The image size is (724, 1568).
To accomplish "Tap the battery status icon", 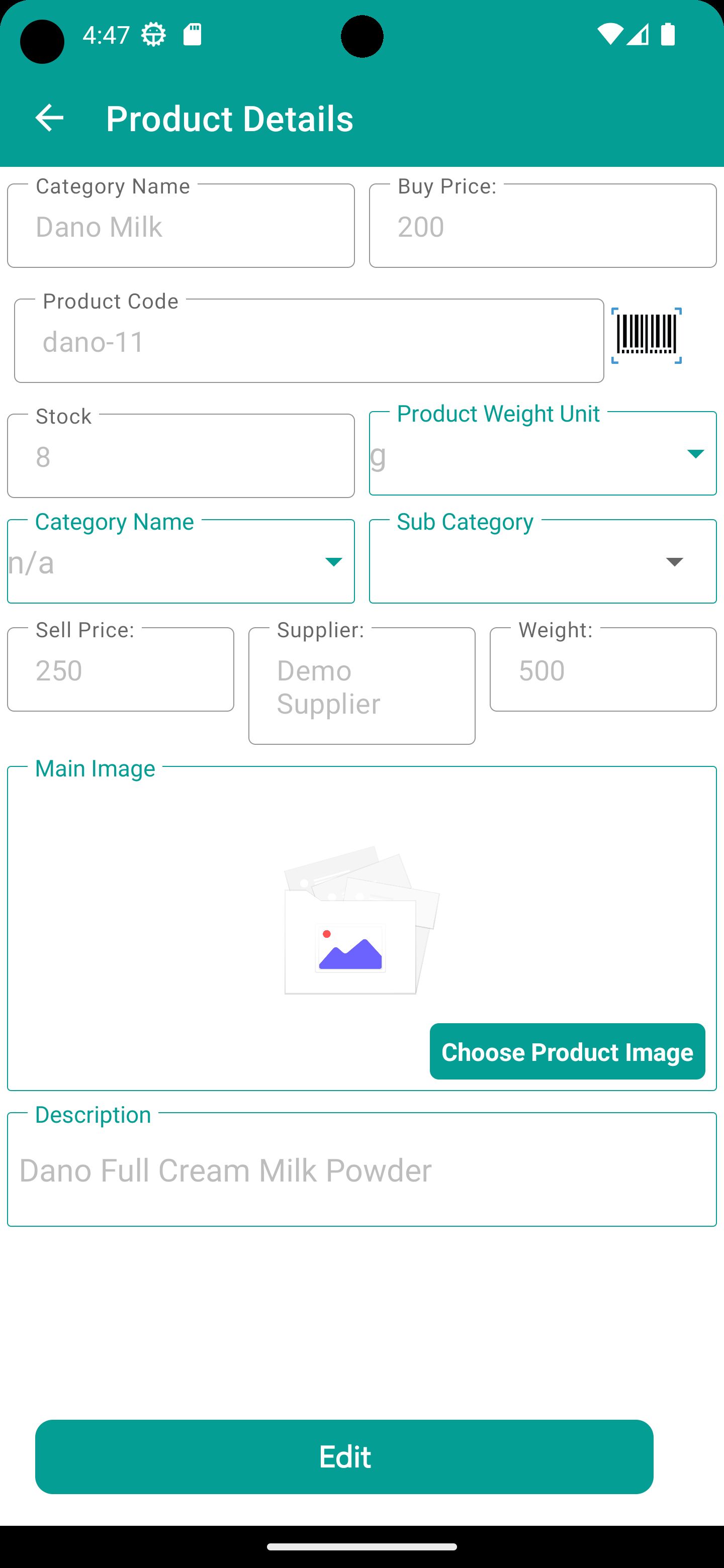I will pos(668,35).
